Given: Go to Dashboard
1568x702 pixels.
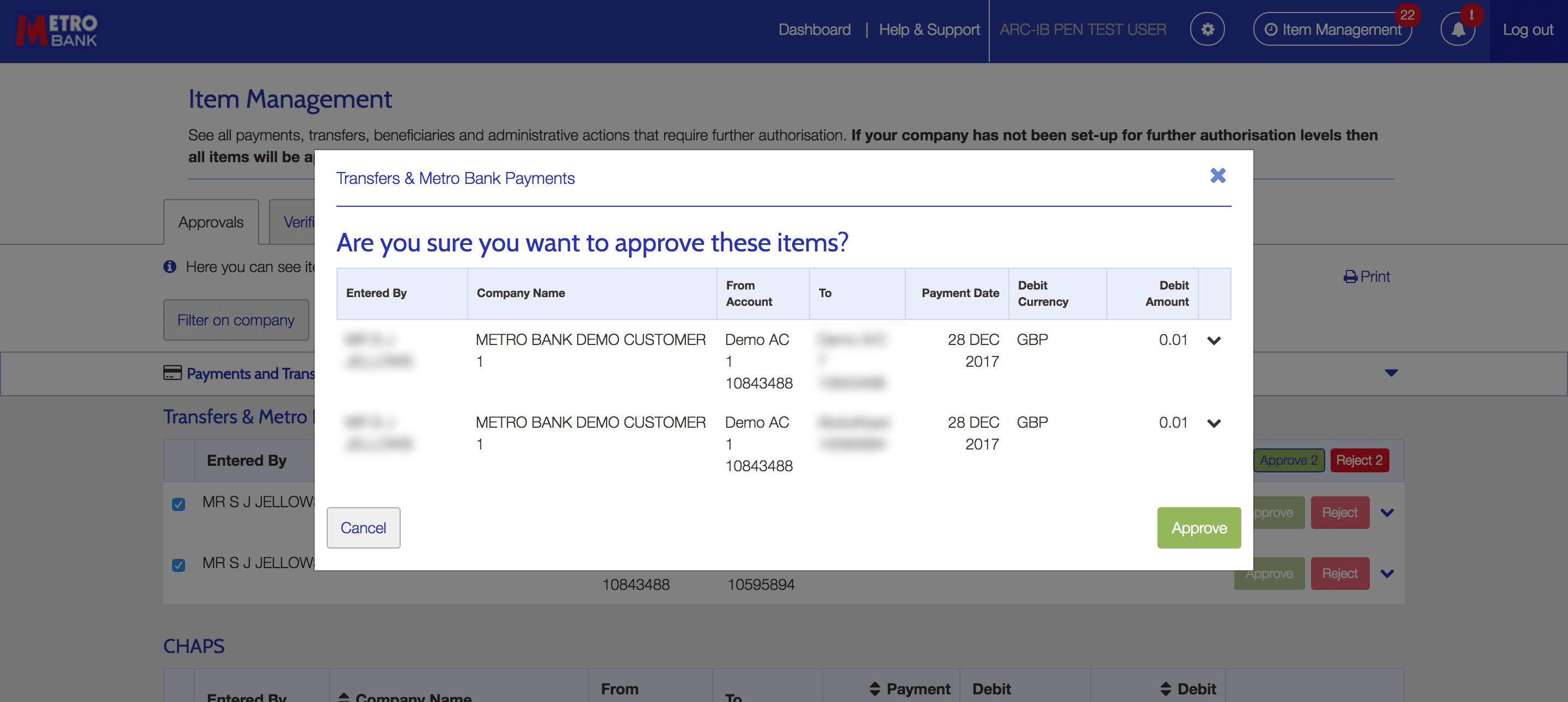Looking at the screenshot, I should tap(814, 29).
